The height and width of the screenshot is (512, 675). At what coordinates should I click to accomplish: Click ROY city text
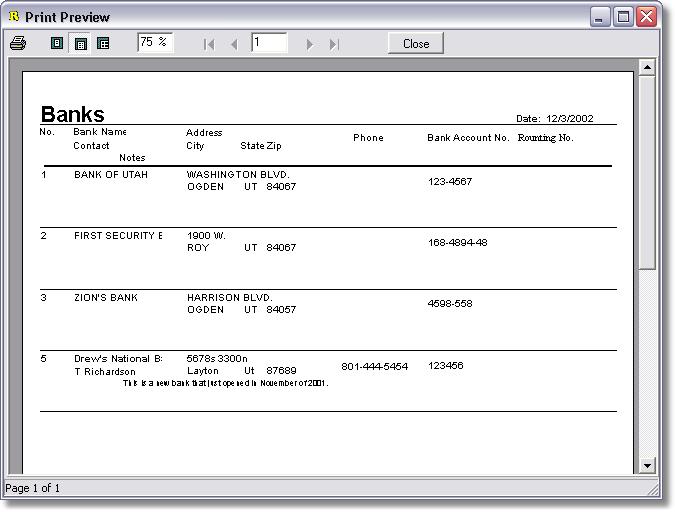(198, 248)
